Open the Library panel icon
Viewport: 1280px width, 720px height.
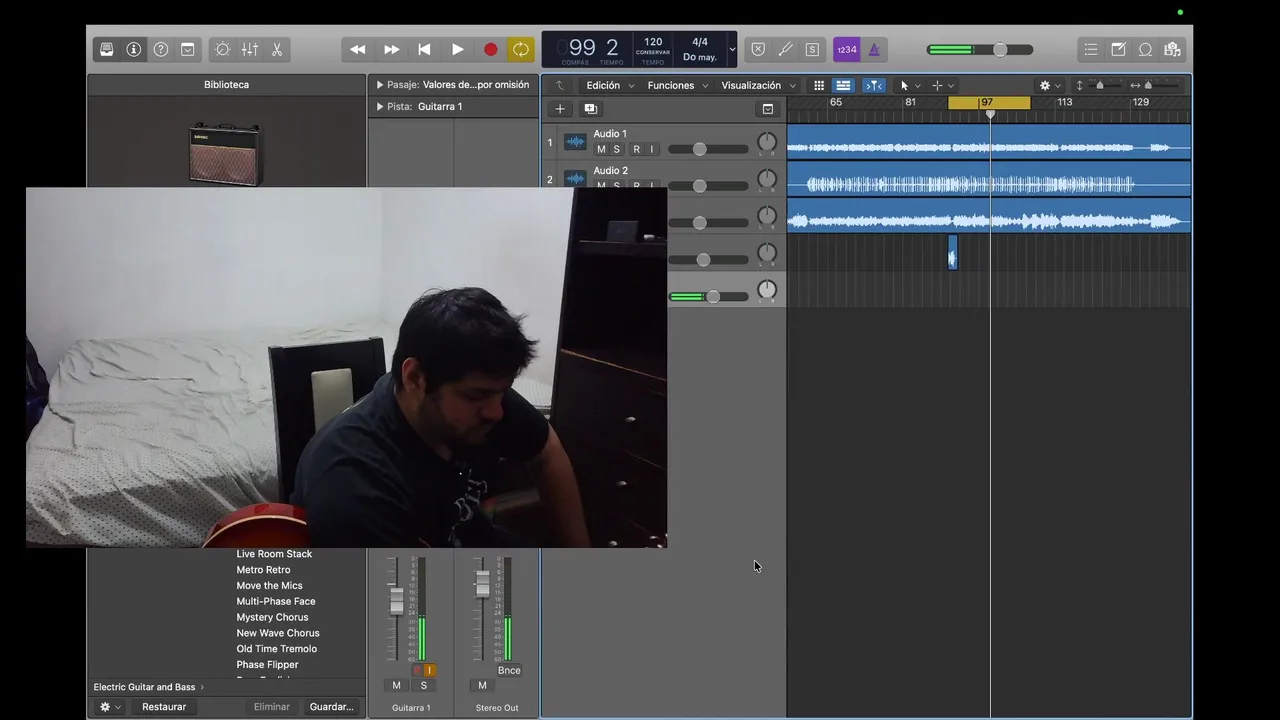(107, 49)
